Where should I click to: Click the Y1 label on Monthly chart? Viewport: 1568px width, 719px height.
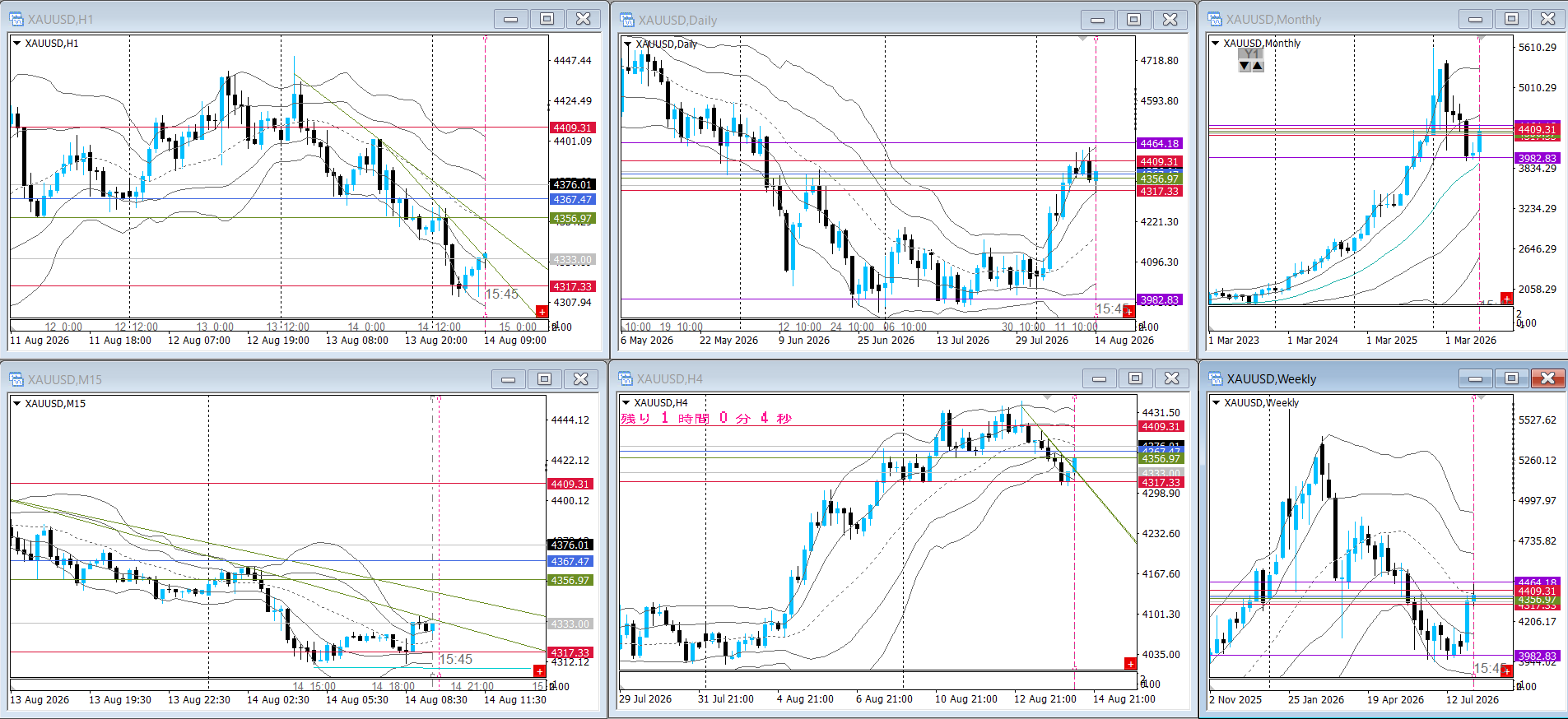point(1251,54)
